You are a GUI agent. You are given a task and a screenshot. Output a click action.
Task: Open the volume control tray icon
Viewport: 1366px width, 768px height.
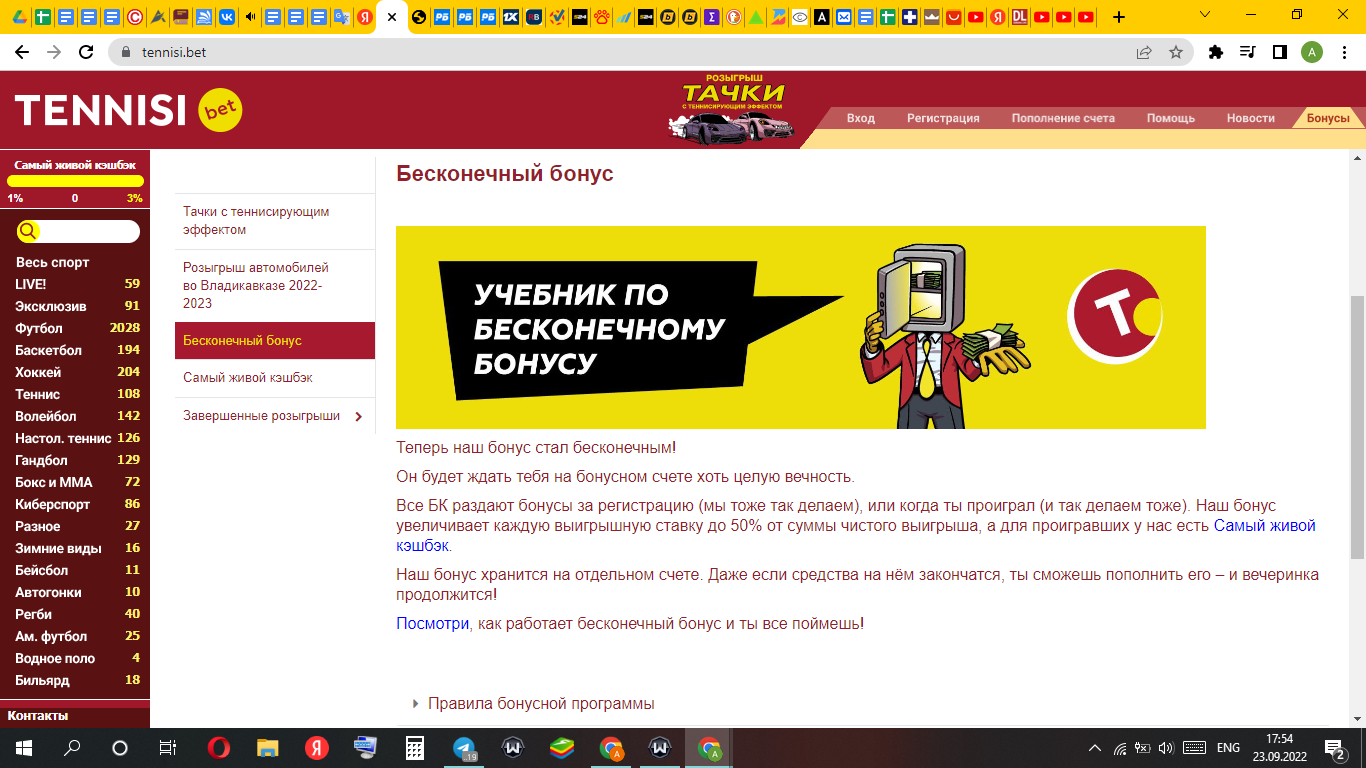point(1166,748)
